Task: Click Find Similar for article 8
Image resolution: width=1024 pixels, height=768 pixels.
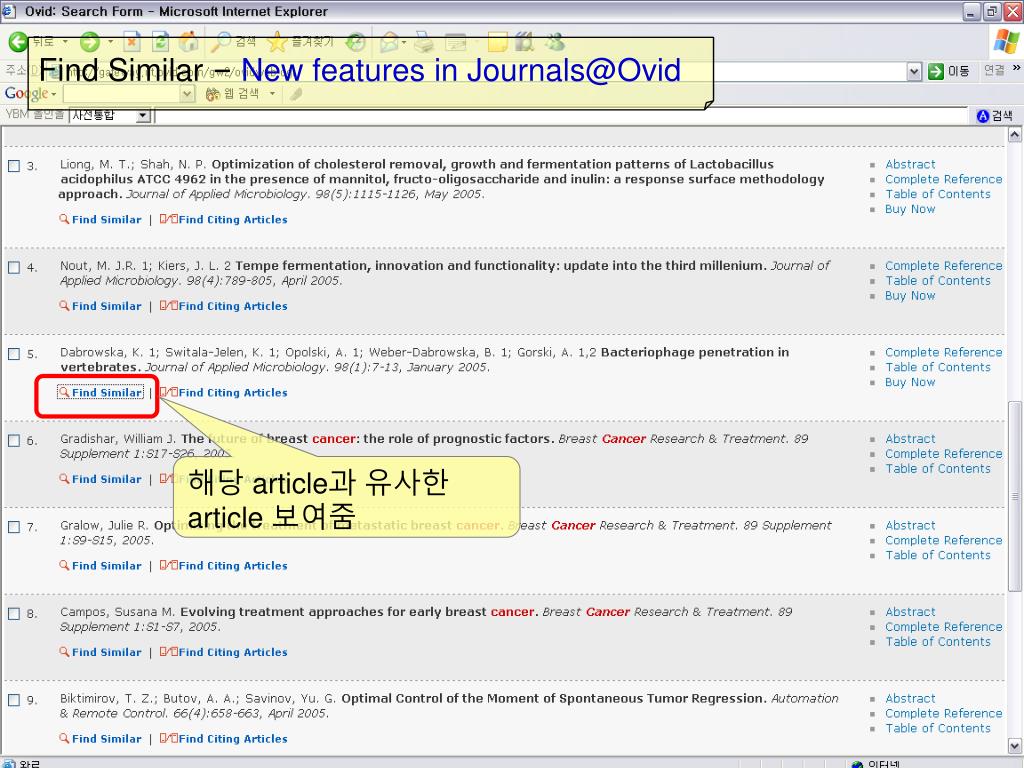Action: tap(106, 652)
